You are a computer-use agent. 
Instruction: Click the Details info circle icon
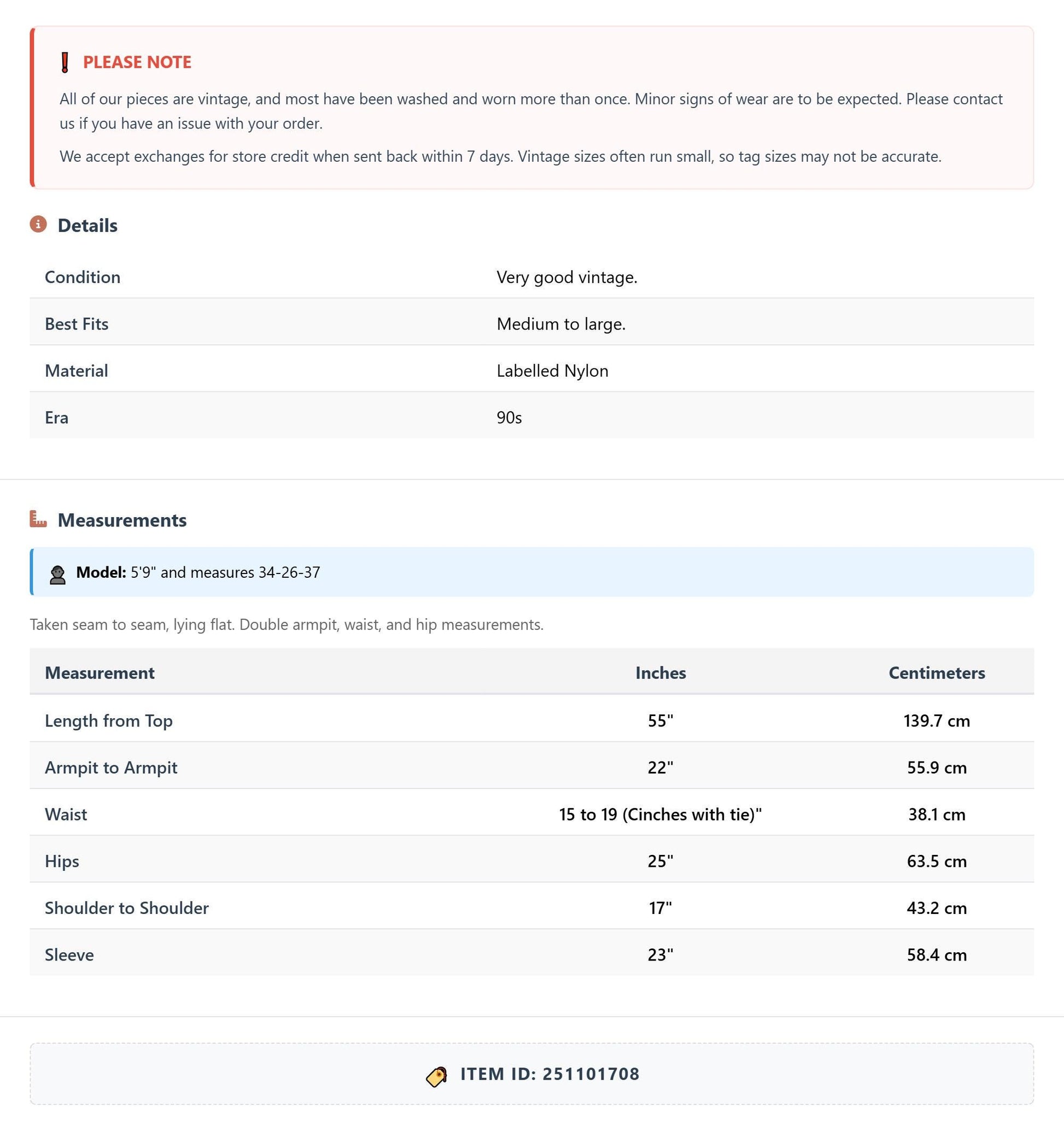38,224
